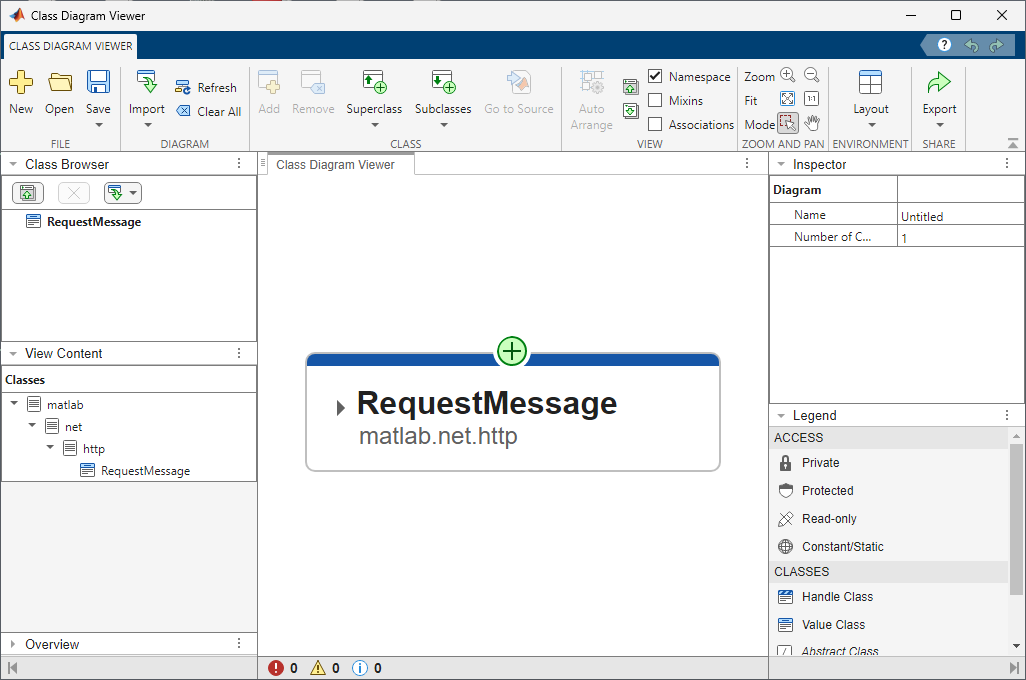Click Clear All in the Diagram section
This screenshot has width=1026, height=680.
click(209, 111)
